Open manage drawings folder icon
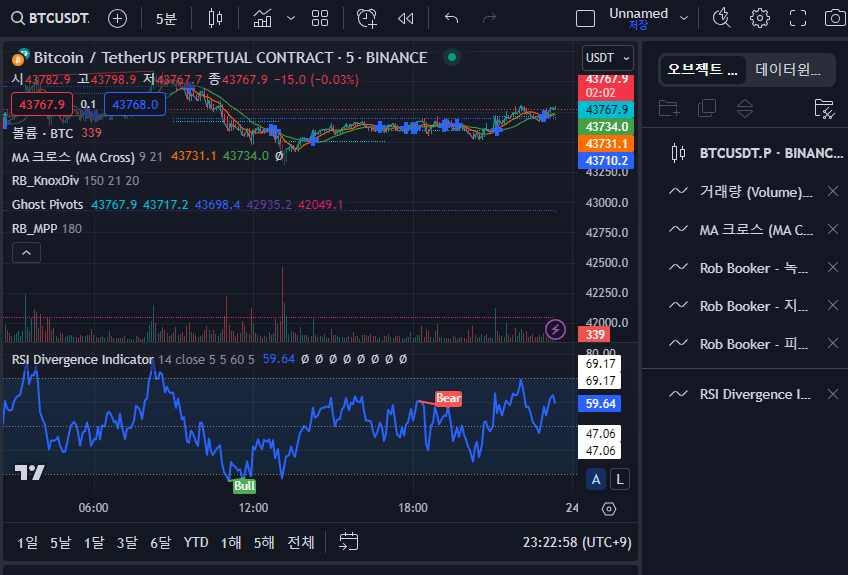Viewport: 848px width, 575px height. click(x=824, y=108)
